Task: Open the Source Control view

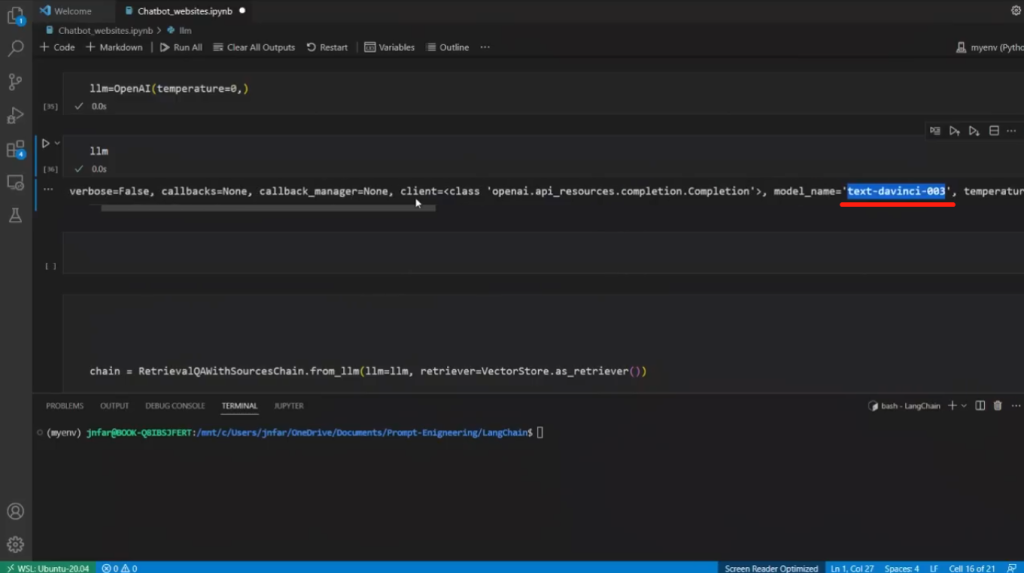Action: (15, 82)
